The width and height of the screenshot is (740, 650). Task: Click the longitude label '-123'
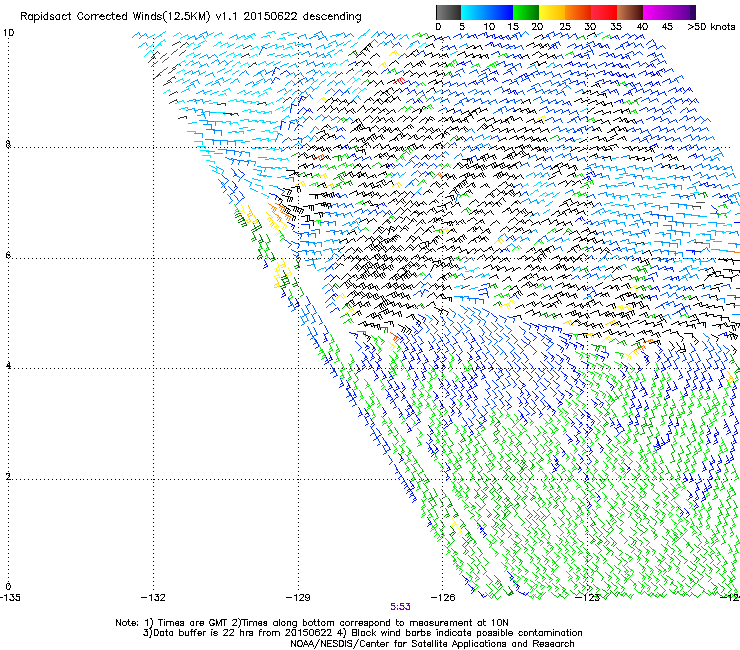tap(587, 598)
